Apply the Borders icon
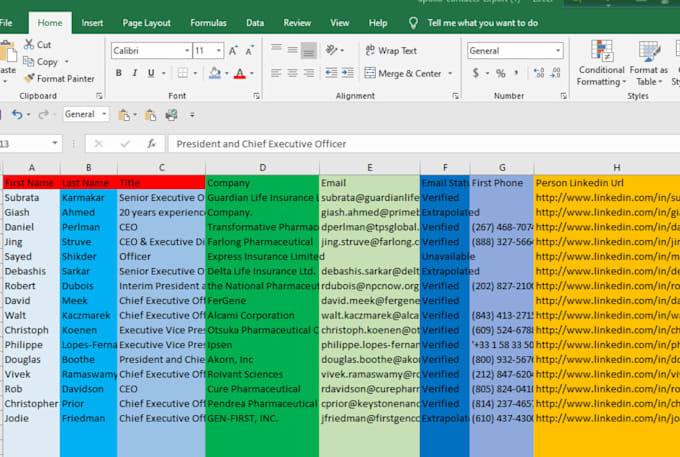Viewport: 680px width, 457px height. click(183, 73)
